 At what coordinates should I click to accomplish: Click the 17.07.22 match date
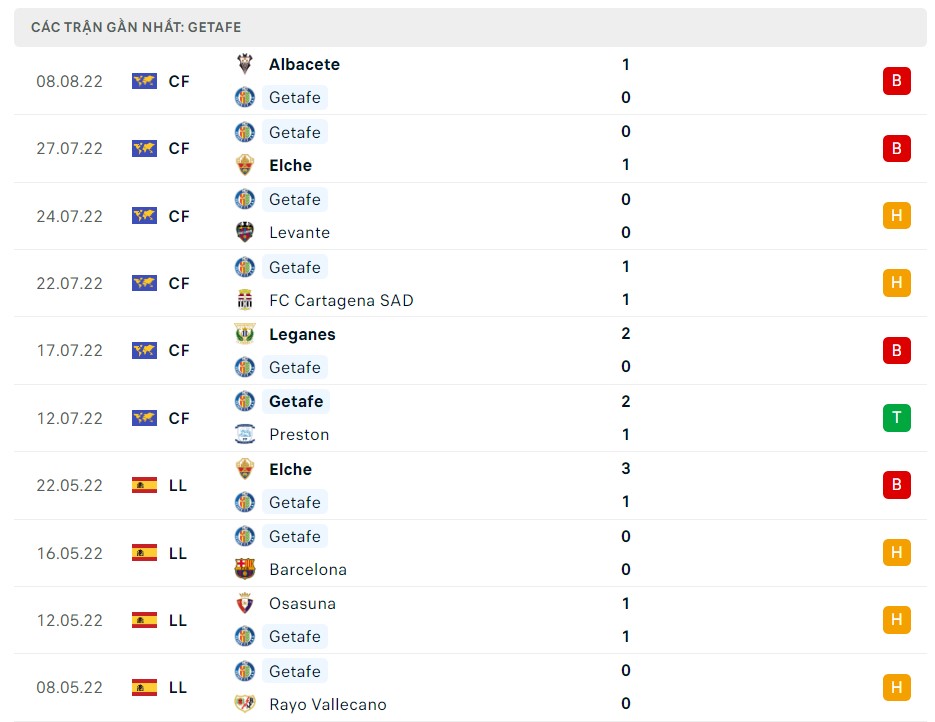click(69, 350)
